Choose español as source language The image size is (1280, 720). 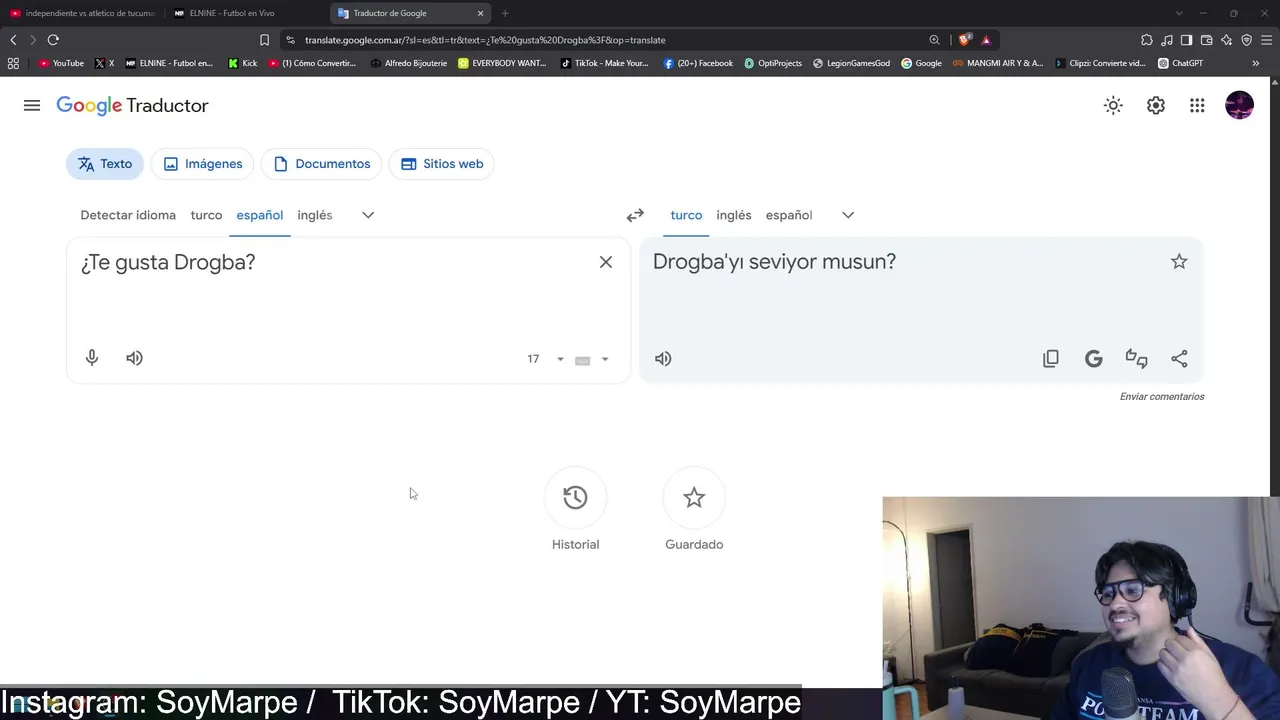[x=260, y=215]
